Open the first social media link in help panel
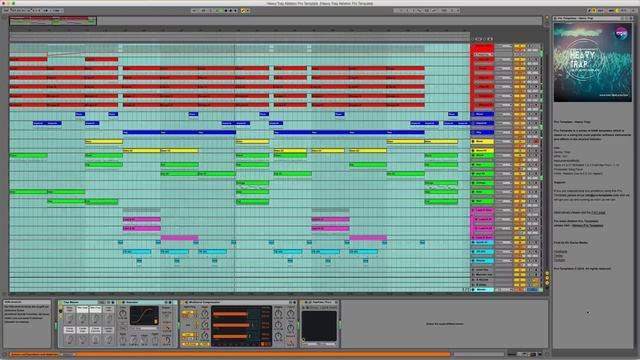 (x=560, y=251)
